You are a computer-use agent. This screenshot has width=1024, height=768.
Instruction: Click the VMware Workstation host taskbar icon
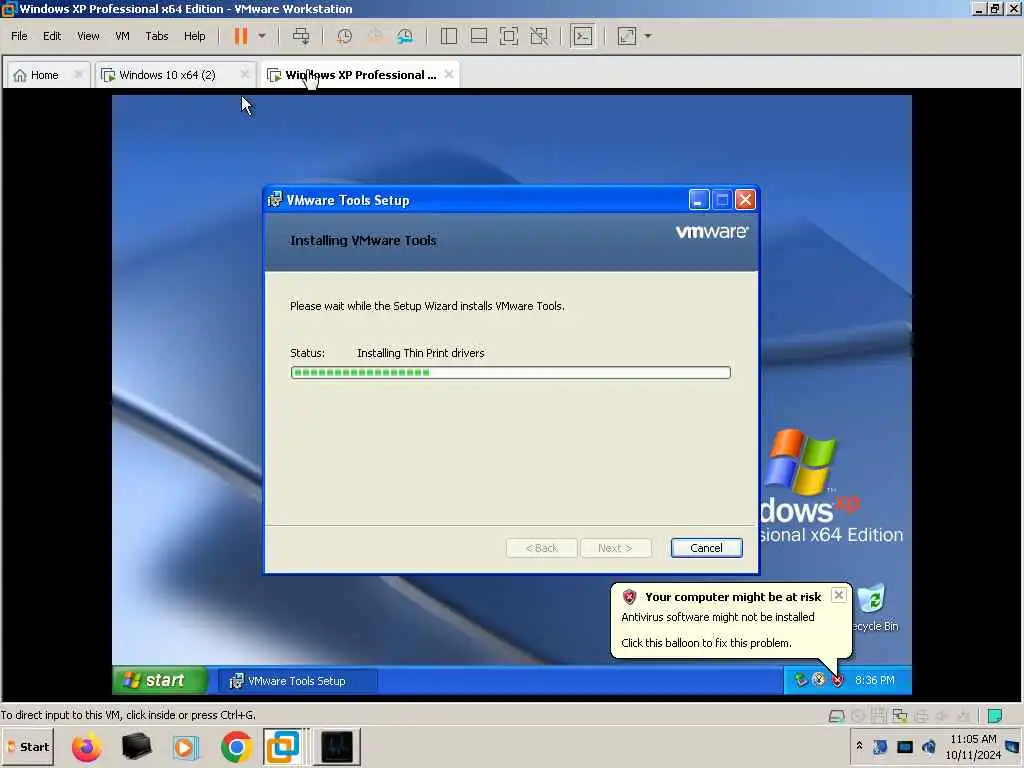coord(283,747)
